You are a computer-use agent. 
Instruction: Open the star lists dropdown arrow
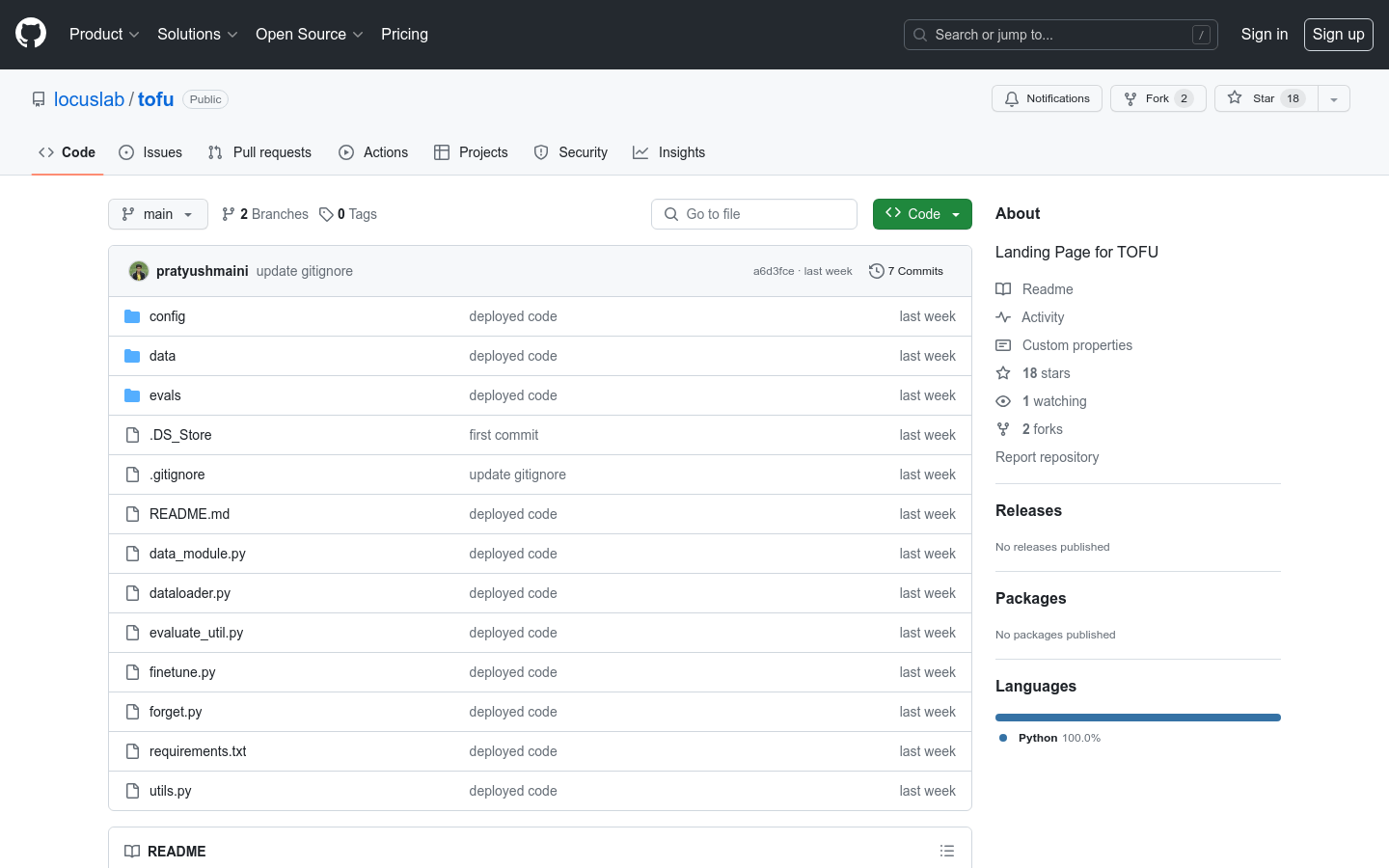pos(1334,98)
